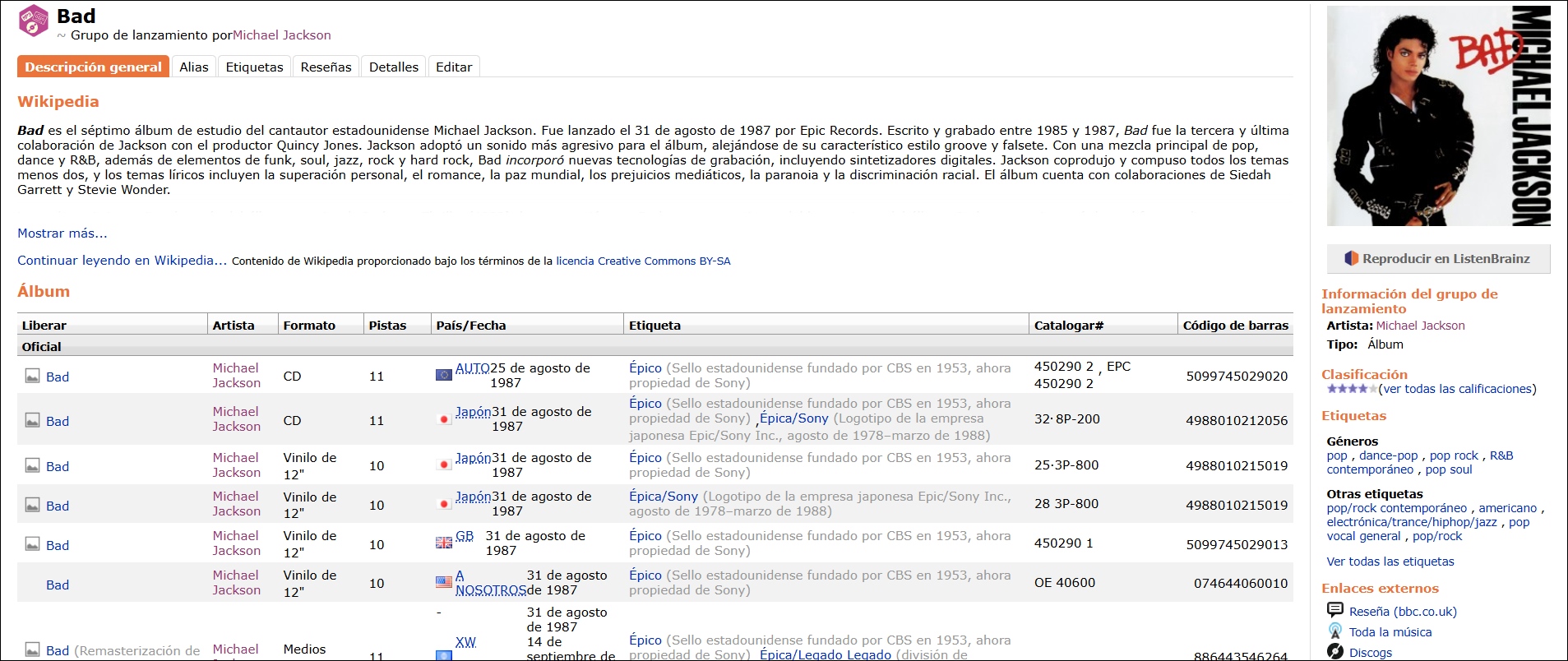The width and height of the screenshot is (1568, 661).
Task: Click the Europe flag icon in AUTO row
Action: point(444,375)
